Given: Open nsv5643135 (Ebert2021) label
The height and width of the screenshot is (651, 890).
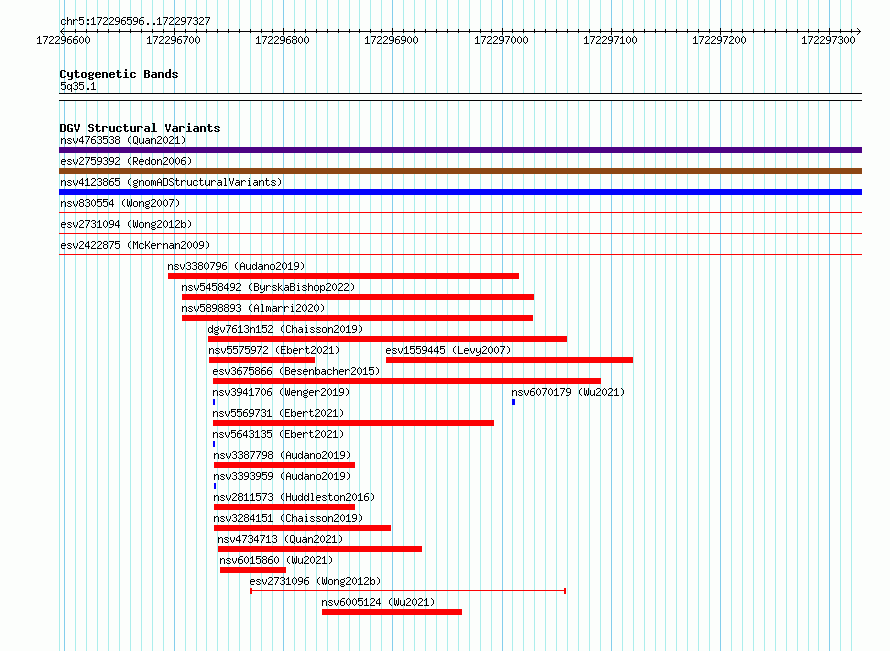Looking at the screenshot, I should coord(278,434).
